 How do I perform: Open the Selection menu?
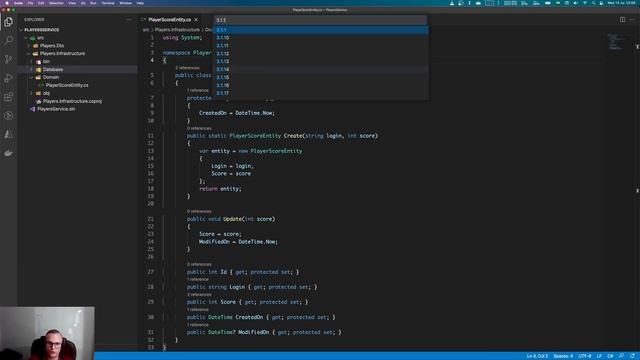56,3
